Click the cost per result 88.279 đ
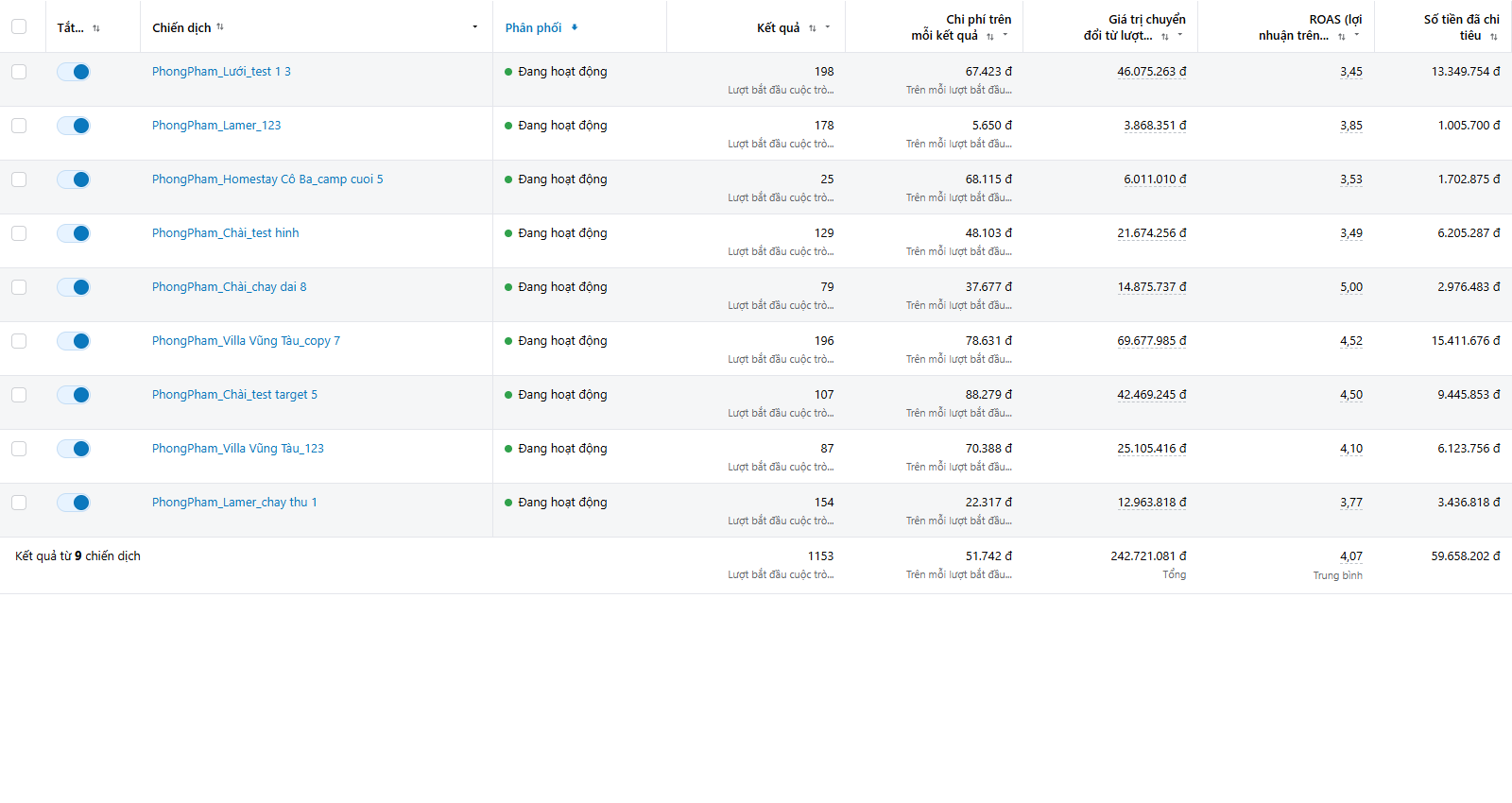 988,395
